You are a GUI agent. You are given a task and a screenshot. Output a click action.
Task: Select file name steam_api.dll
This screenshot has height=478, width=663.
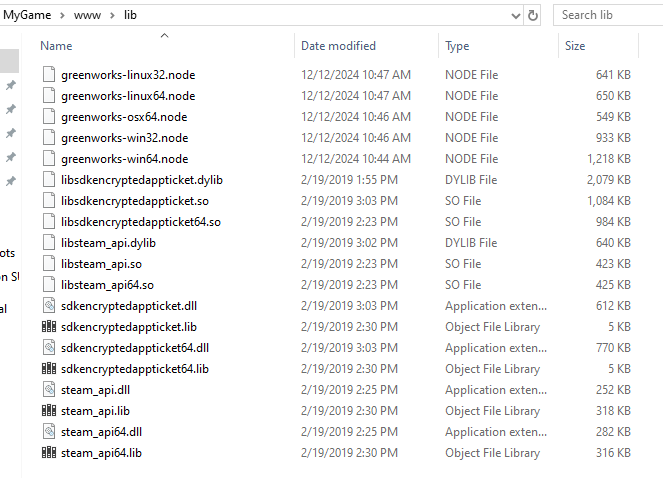pyautogui.click(x=96, y=390)
